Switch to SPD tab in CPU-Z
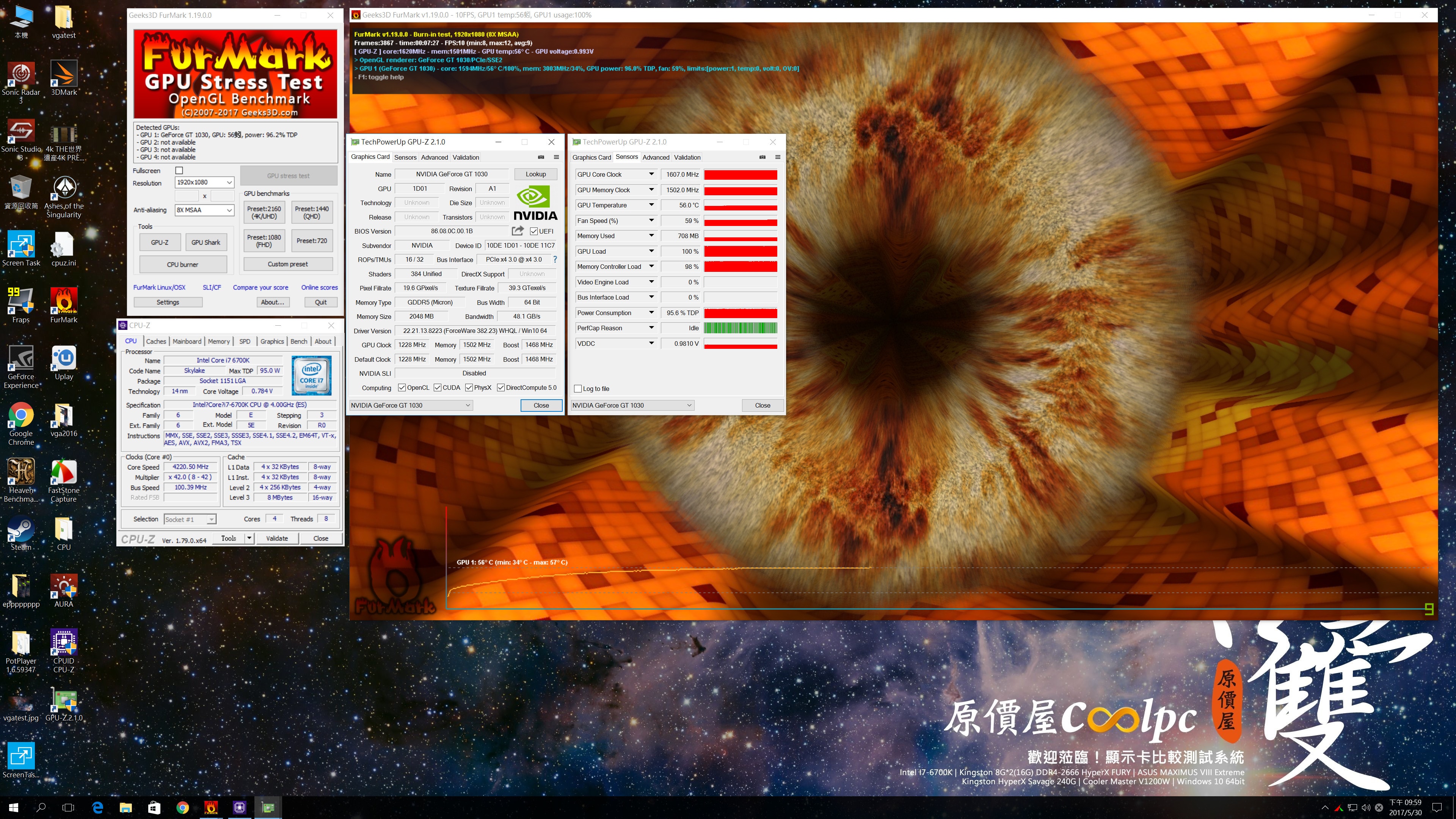Viewport: 1456px width, 819px height. click(x=245, y=341)
